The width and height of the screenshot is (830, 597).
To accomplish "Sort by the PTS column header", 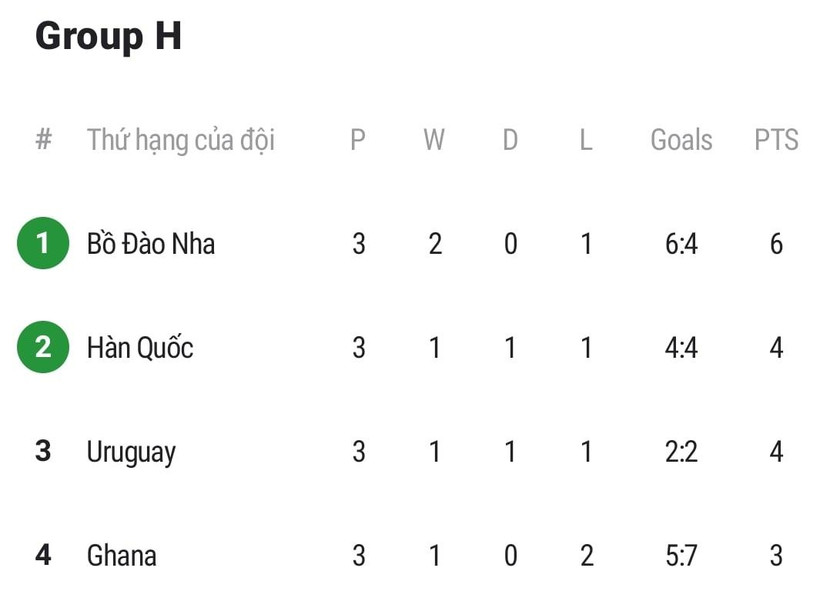I will [776, 140].
